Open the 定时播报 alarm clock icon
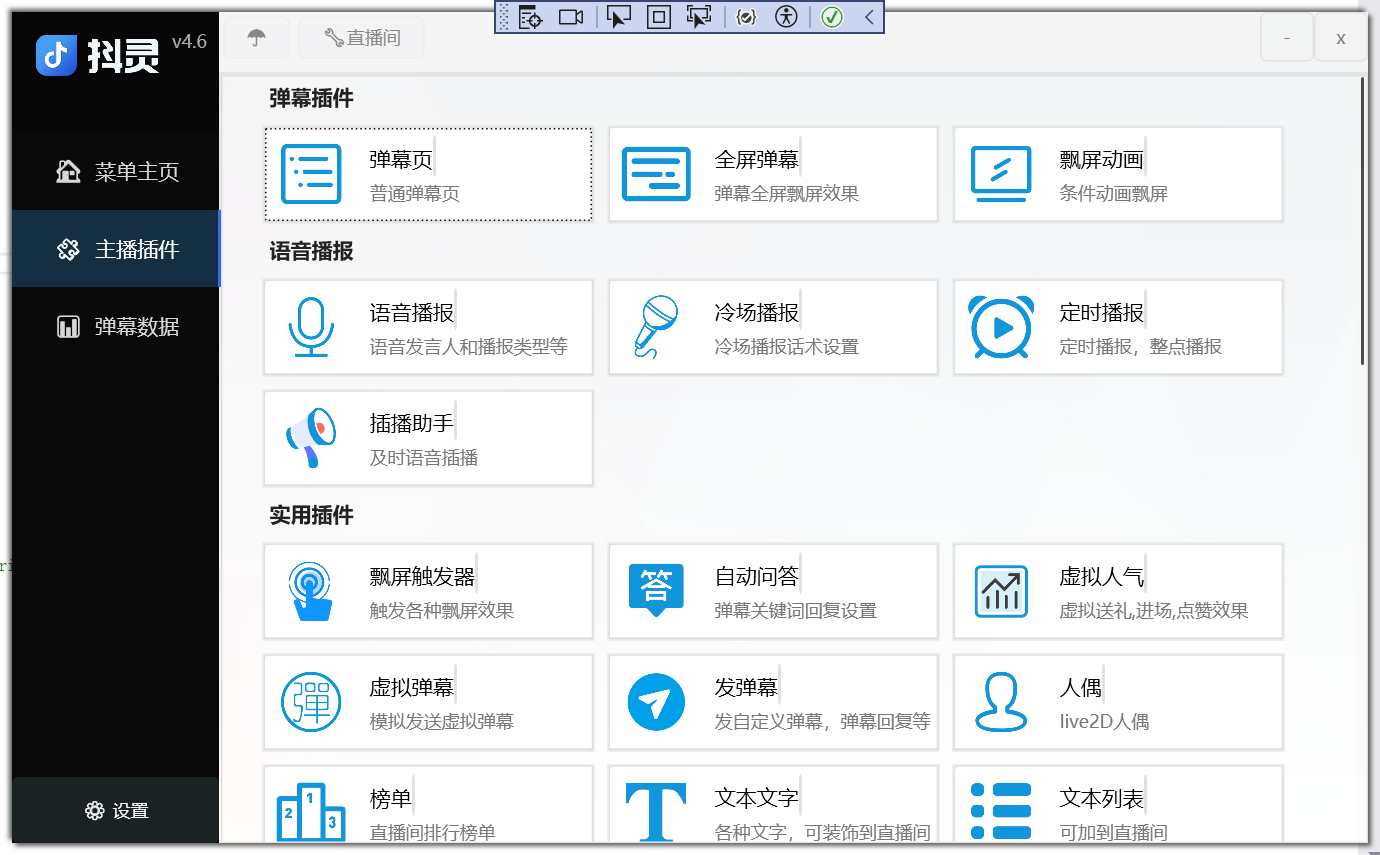Viewport: 1380px width, 855px height. (x=1001, y=327)
